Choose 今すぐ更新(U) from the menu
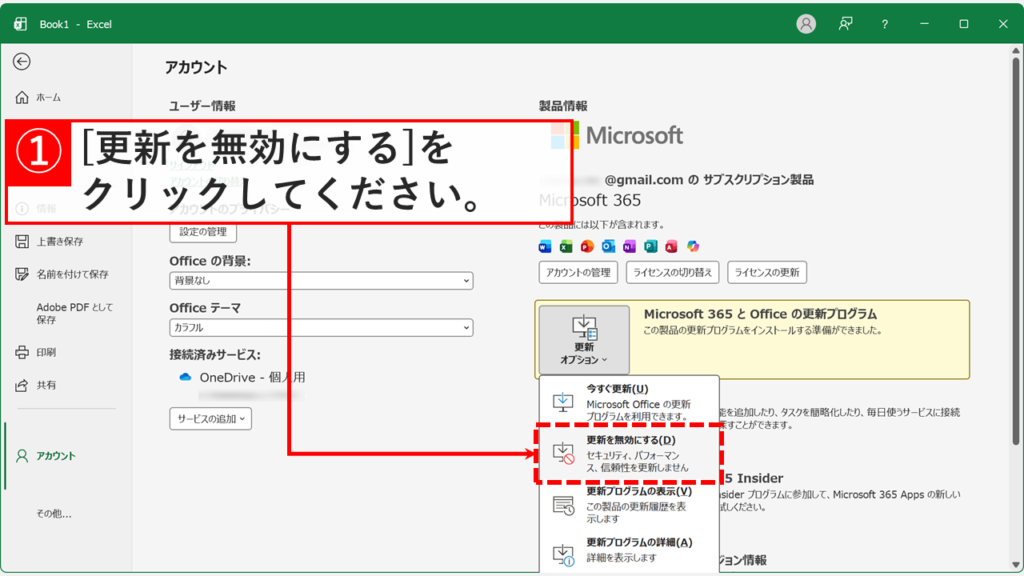The height and width of the screenshot is (576, 1024). pos(629,402)
